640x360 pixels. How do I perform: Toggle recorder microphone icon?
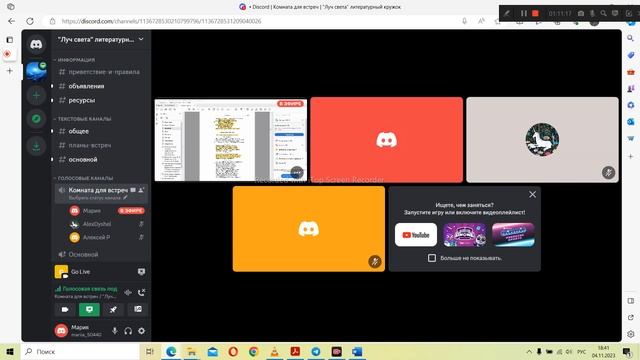(x=592, y=13)
